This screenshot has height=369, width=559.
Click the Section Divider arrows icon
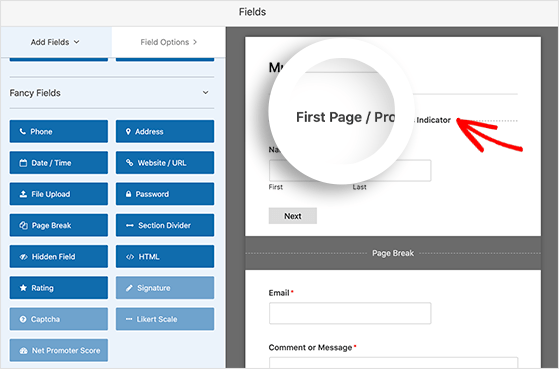pos(130,225)
